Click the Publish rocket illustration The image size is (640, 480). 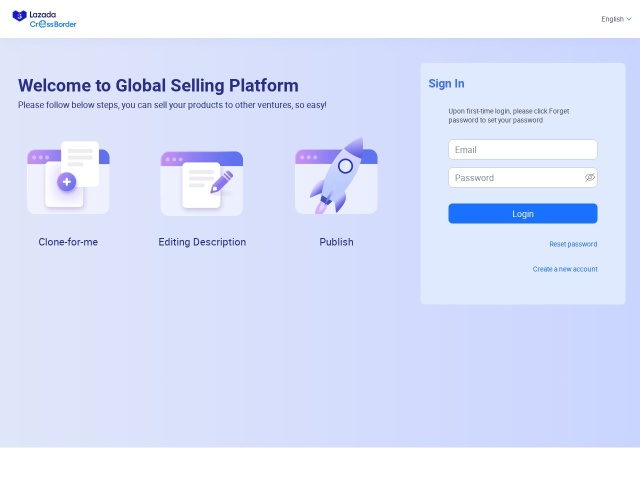coord(336,176)
